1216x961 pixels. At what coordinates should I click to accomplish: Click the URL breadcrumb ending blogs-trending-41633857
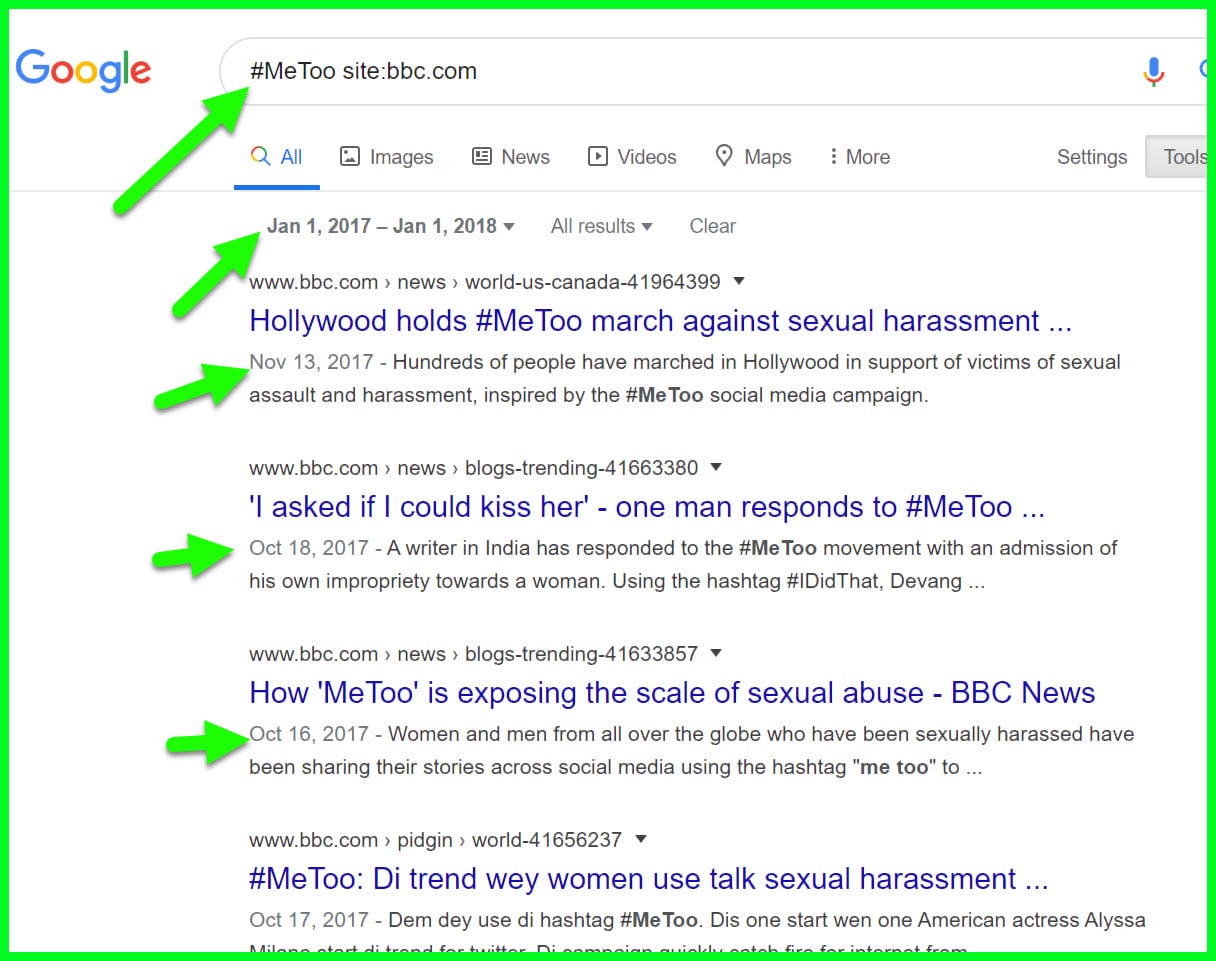pos(473,654)
